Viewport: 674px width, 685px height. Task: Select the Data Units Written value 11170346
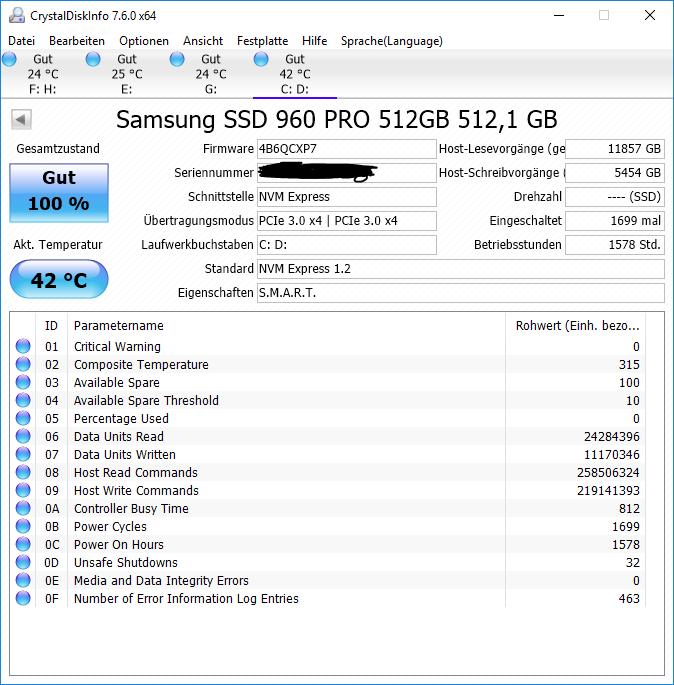pos(612,455)
